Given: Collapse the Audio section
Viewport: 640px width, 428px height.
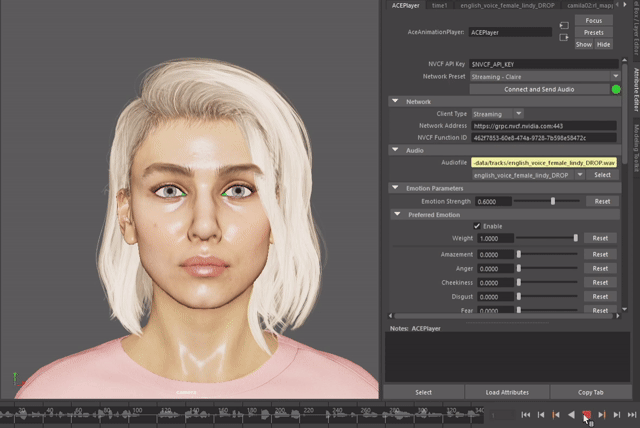Looking at the screenshot, I should (395, 150).
